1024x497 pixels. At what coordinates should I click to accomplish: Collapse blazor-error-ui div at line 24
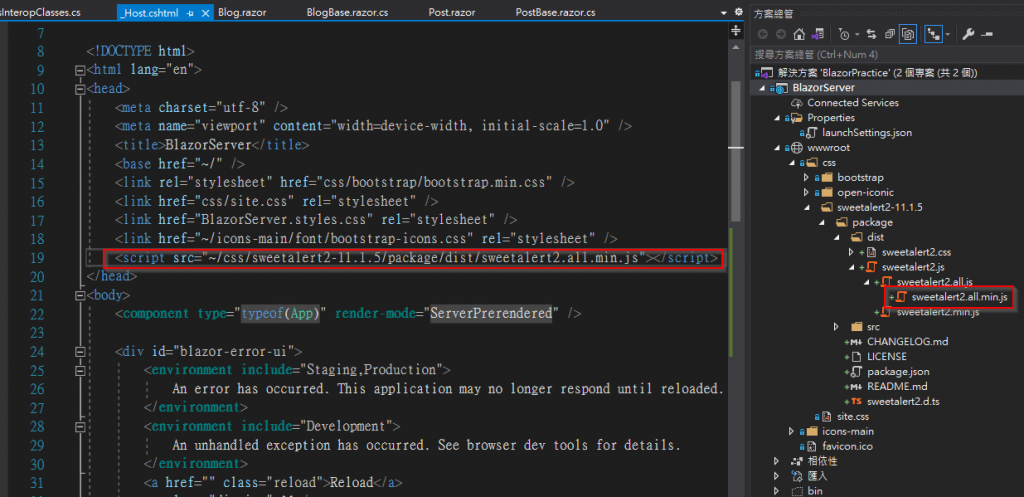(x=80, y=351)
